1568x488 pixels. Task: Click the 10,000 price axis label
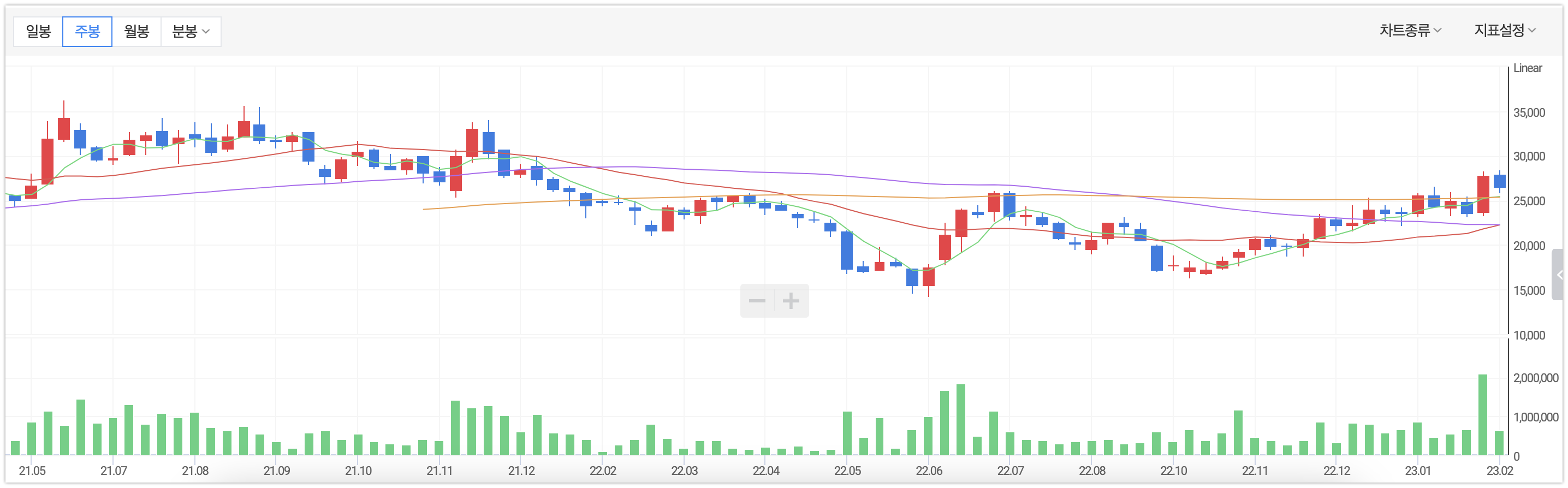coord(1529,335)
